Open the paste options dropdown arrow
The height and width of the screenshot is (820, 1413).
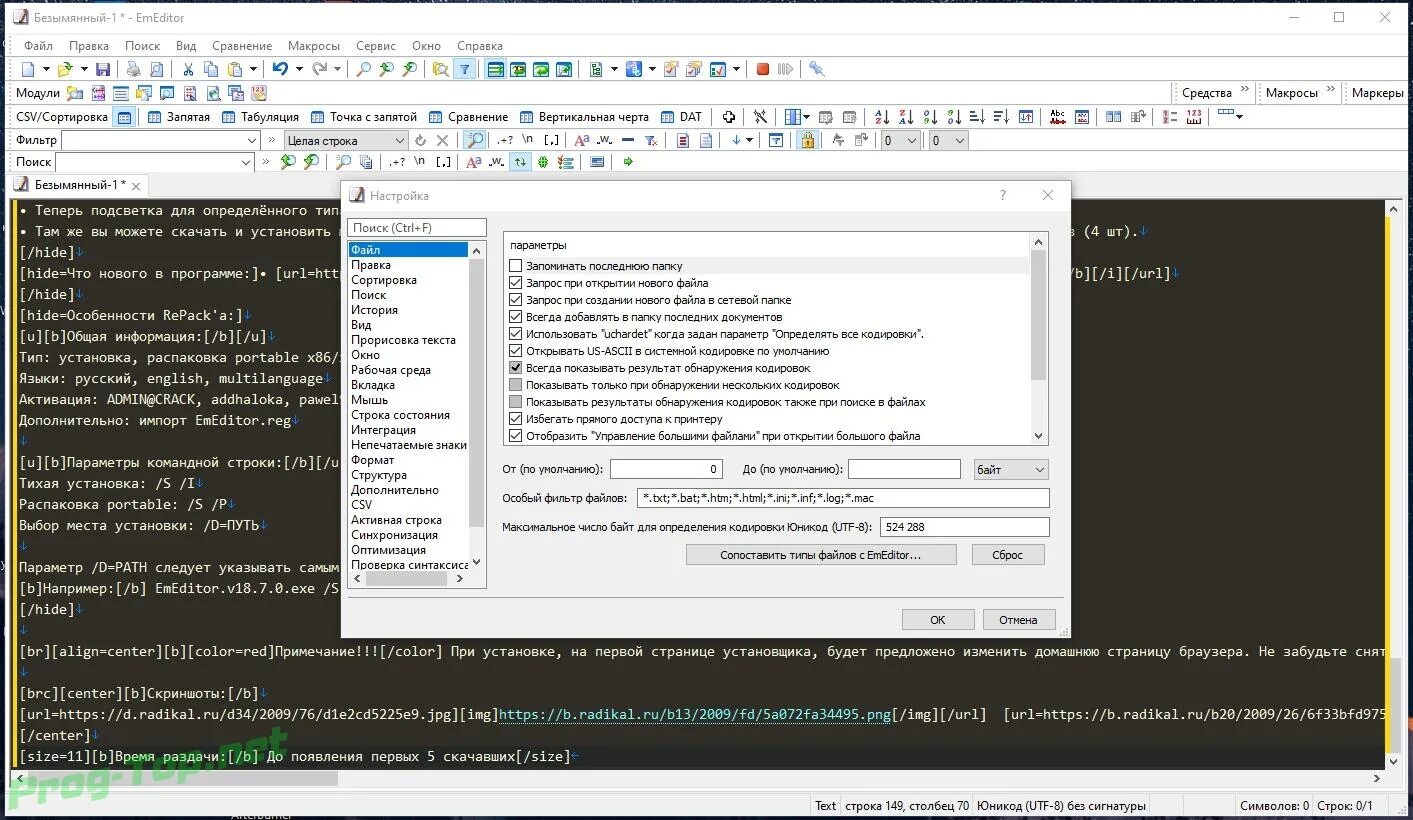254,69
